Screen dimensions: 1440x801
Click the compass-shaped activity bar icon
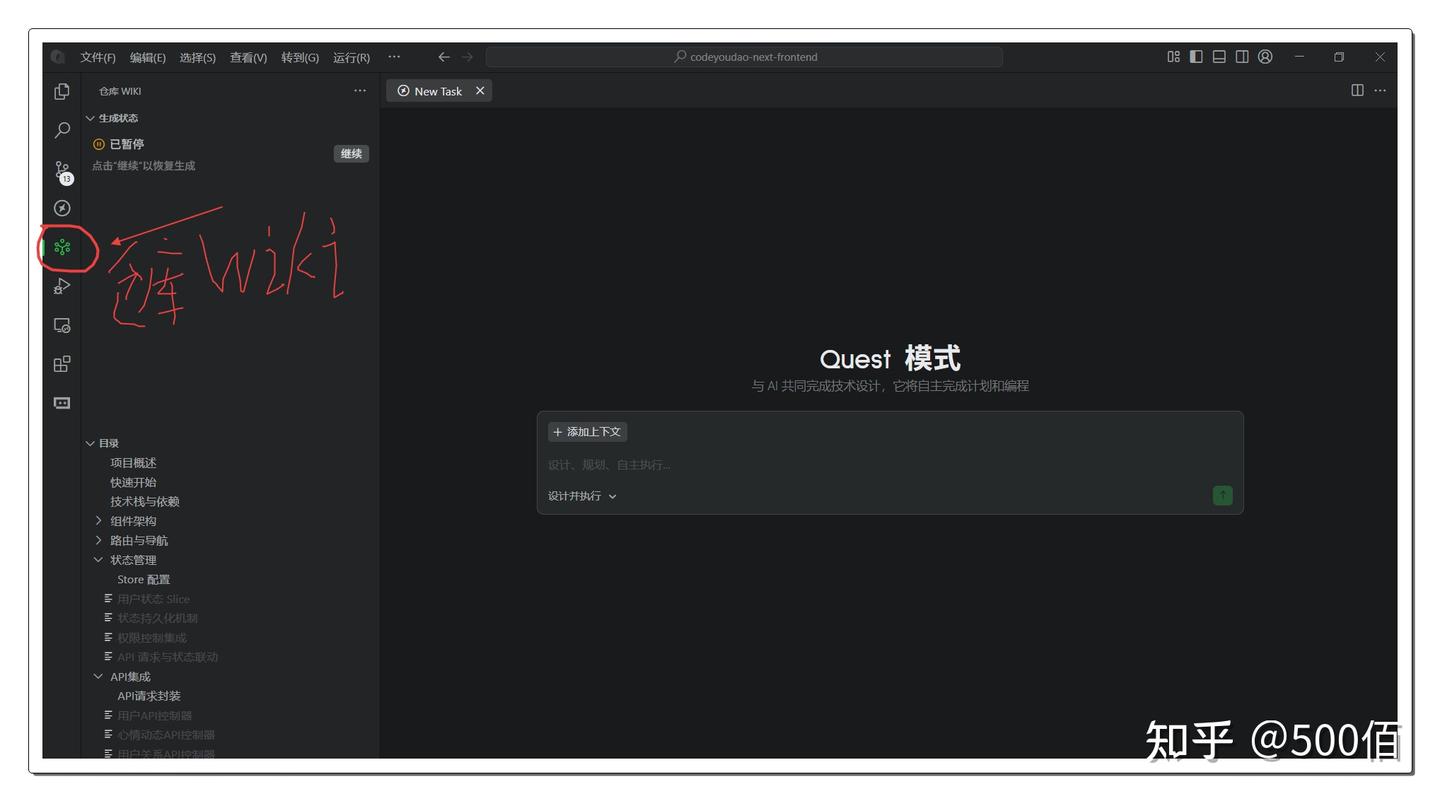(62, 208)
